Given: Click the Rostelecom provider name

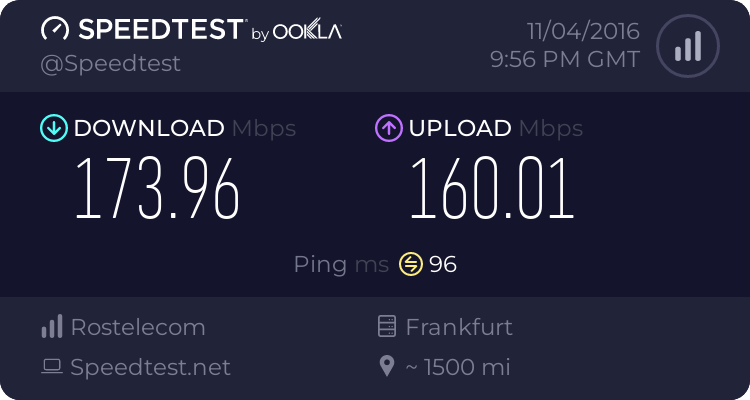Looking at the screenshot, I should click(138, 327).
